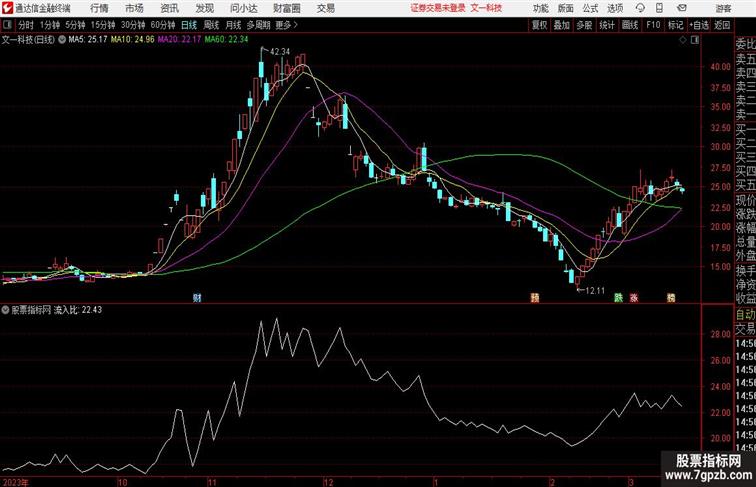Expand the 更多 more periods chevron
This screenshot has height=487, width=756.
(286, 25)
